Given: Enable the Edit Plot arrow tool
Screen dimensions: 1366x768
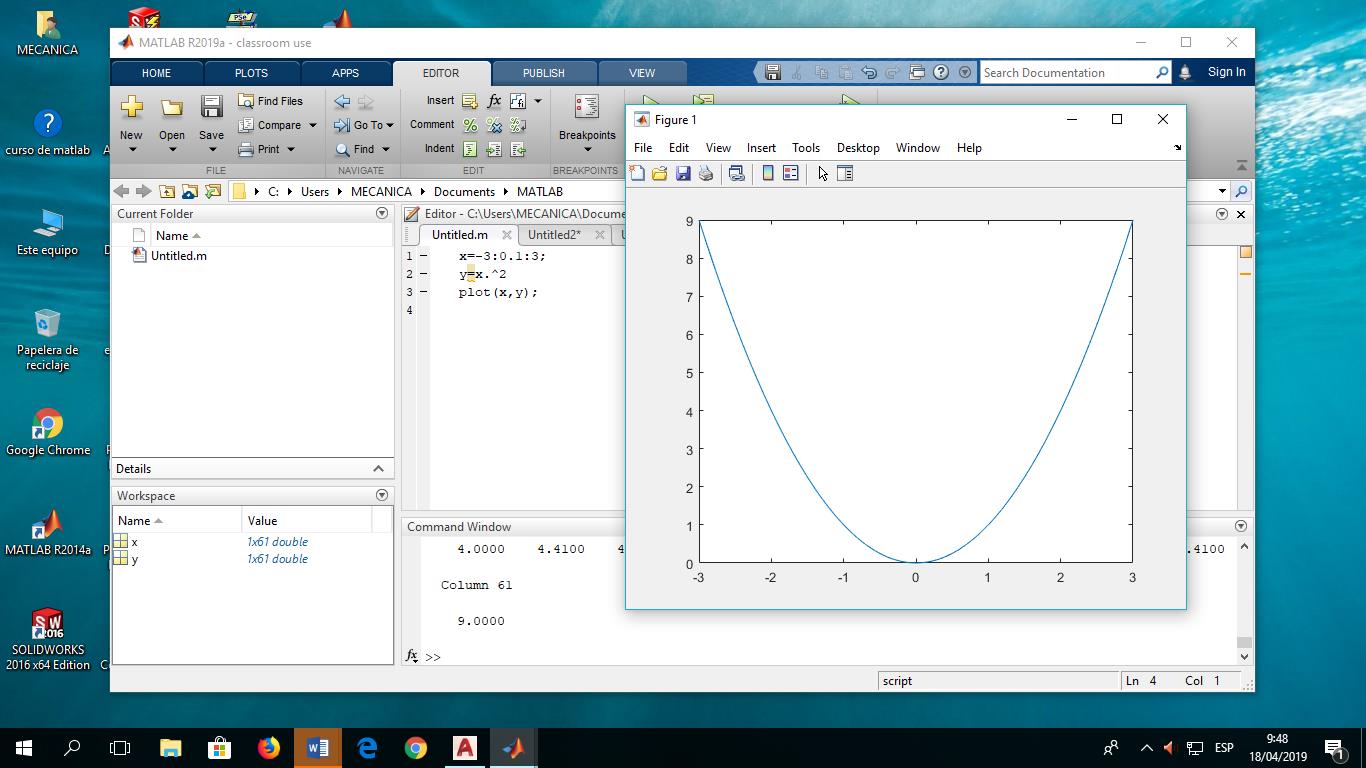Looking at the screenshot, I should [821, 173].
